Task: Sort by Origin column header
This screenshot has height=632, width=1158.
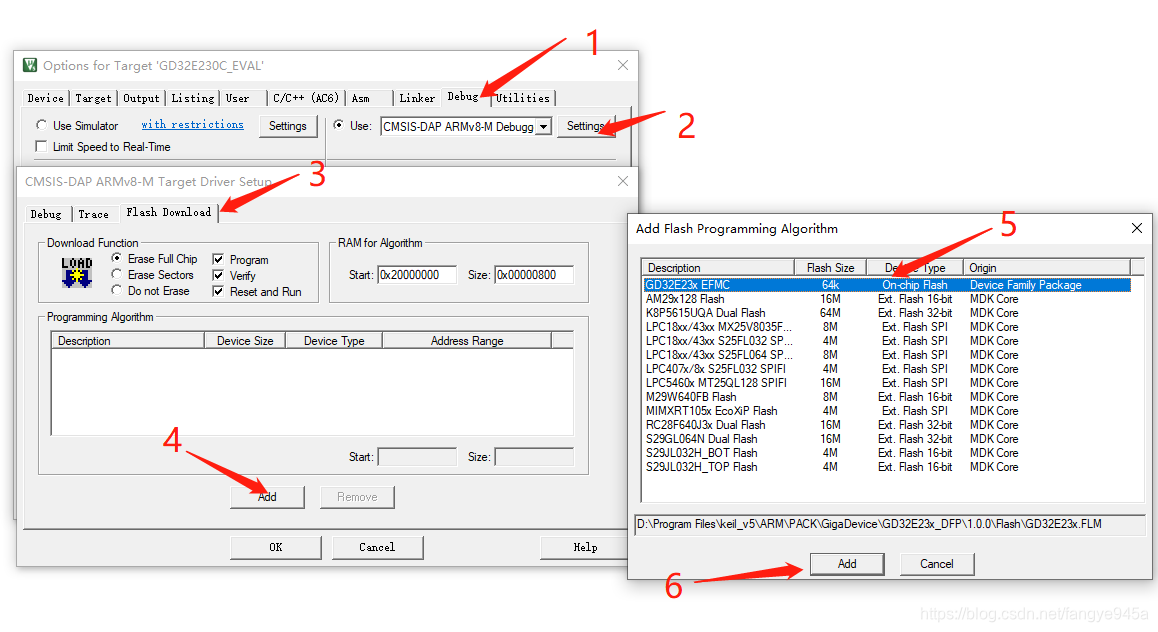Action: [x=1046, y=267]
